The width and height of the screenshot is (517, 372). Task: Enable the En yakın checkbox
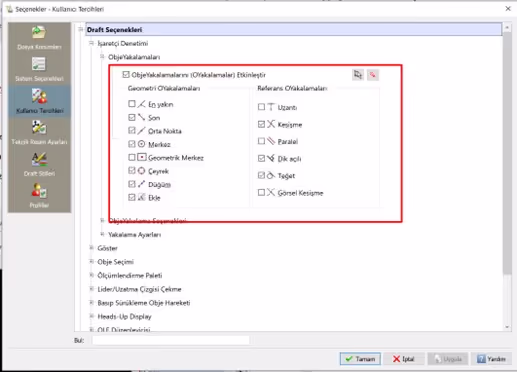point(132,104)
